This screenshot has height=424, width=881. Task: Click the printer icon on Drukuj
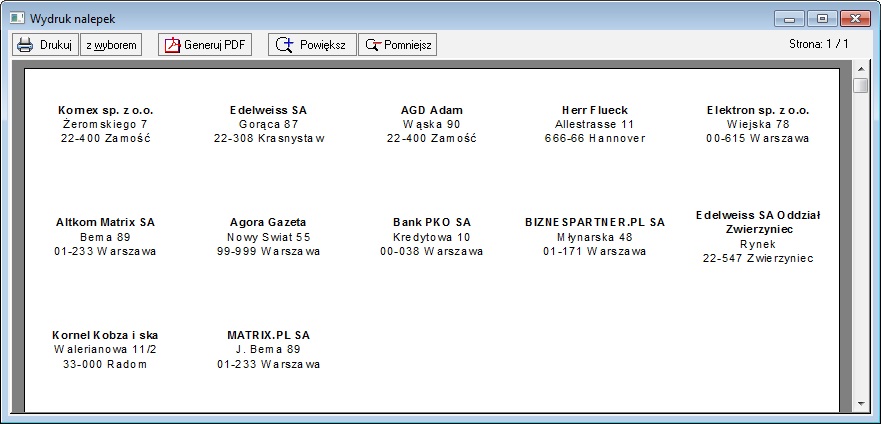25,45
